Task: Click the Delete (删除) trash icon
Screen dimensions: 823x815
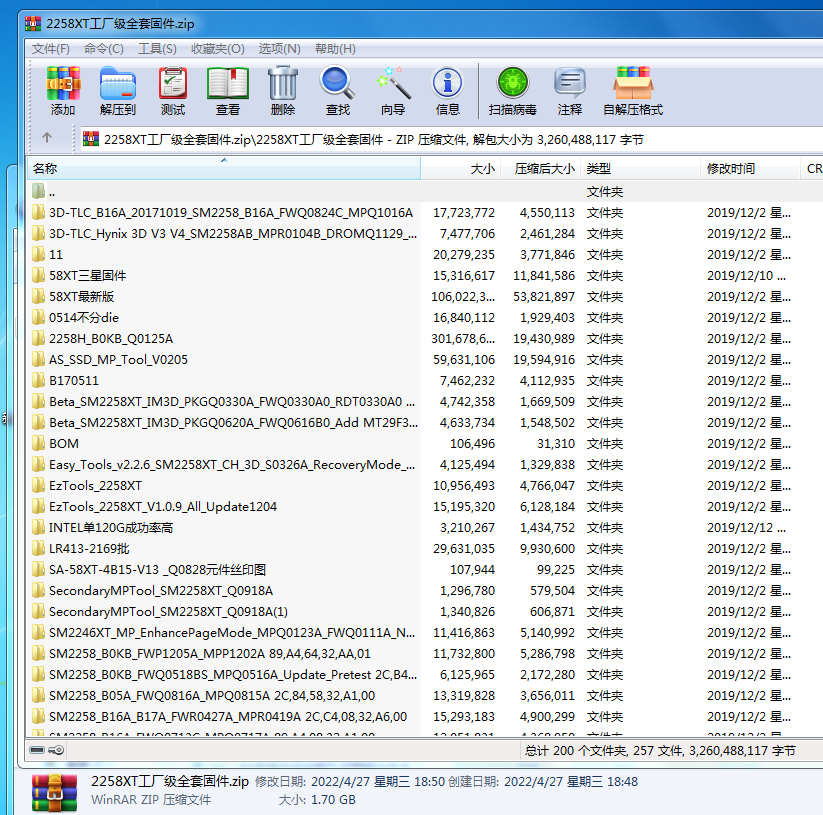Action: click(283, 90)
